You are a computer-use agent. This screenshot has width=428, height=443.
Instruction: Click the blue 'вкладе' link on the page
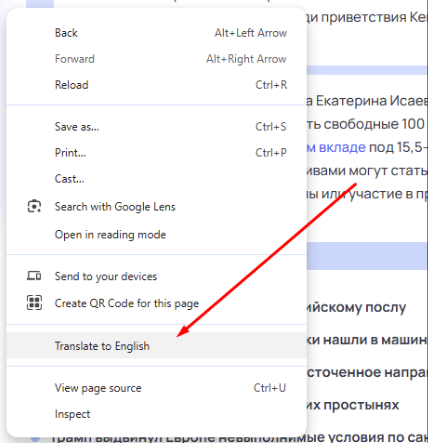pyautogui.click(x=342, y=147)
